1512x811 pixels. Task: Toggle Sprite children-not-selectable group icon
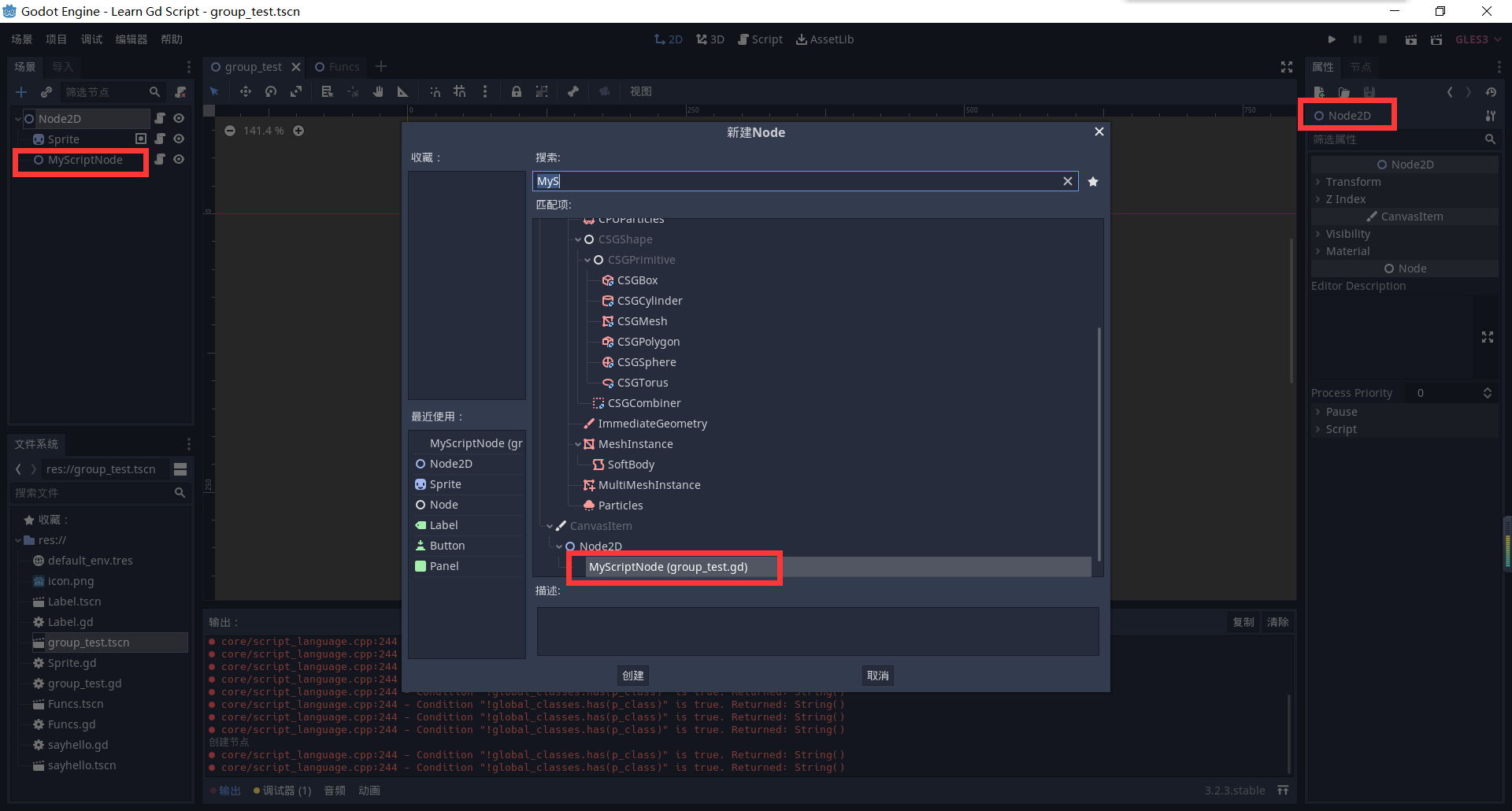click(x=141, y=139)
